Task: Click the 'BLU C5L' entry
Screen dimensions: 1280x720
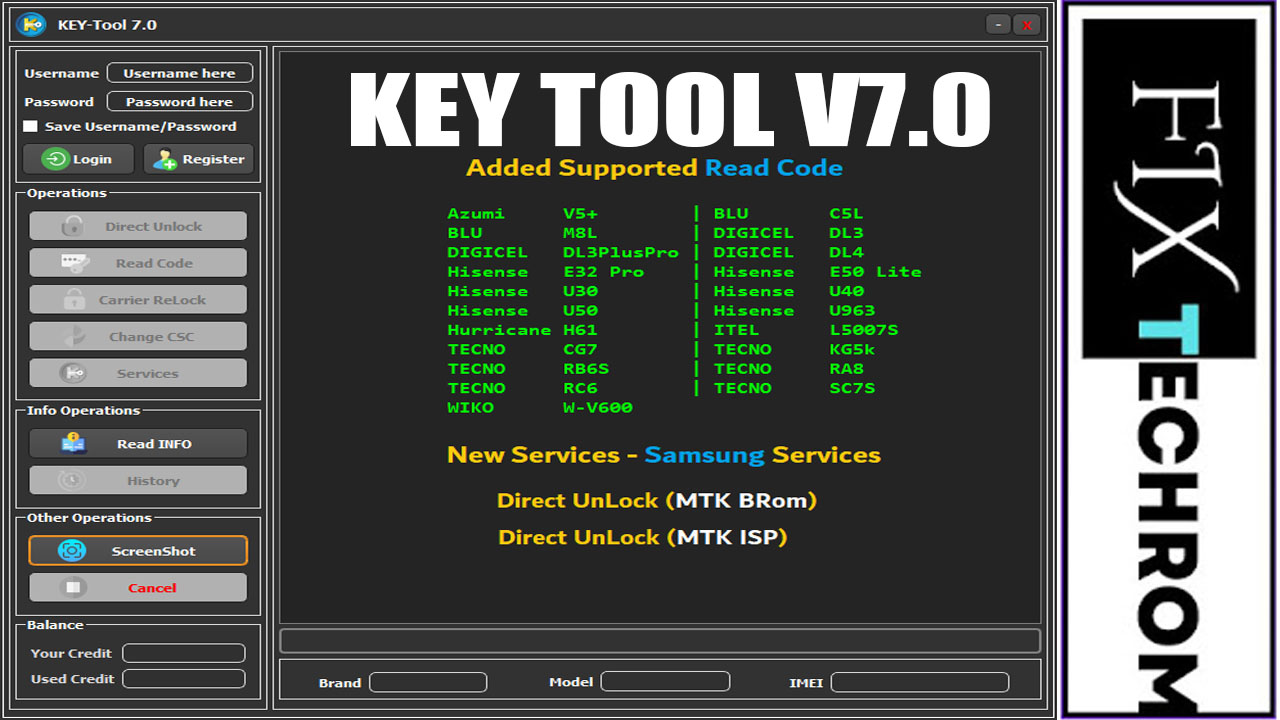Action: [x=788, y=213]
